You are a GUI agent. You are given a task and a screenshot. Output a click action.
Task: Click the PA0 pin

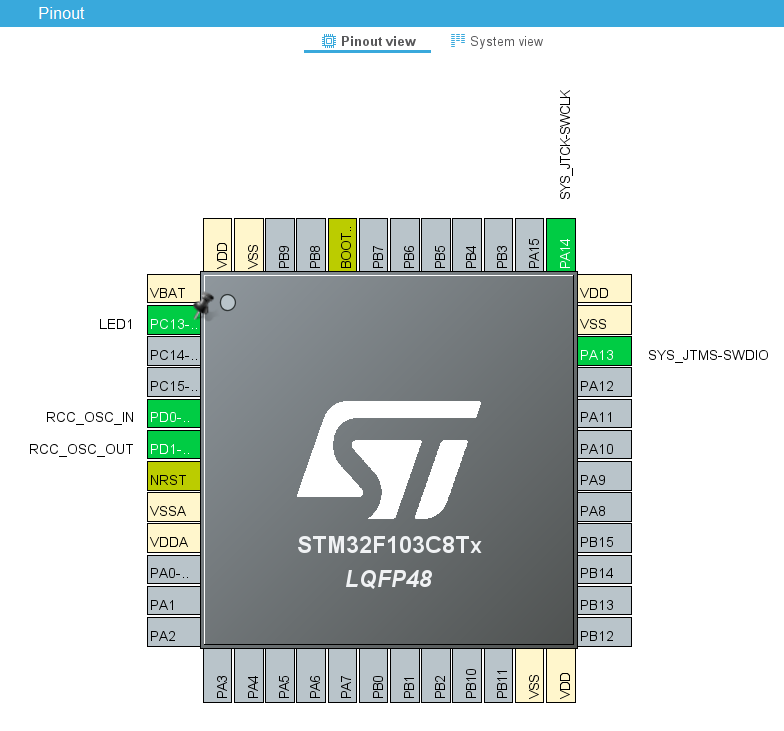point(174,570)
